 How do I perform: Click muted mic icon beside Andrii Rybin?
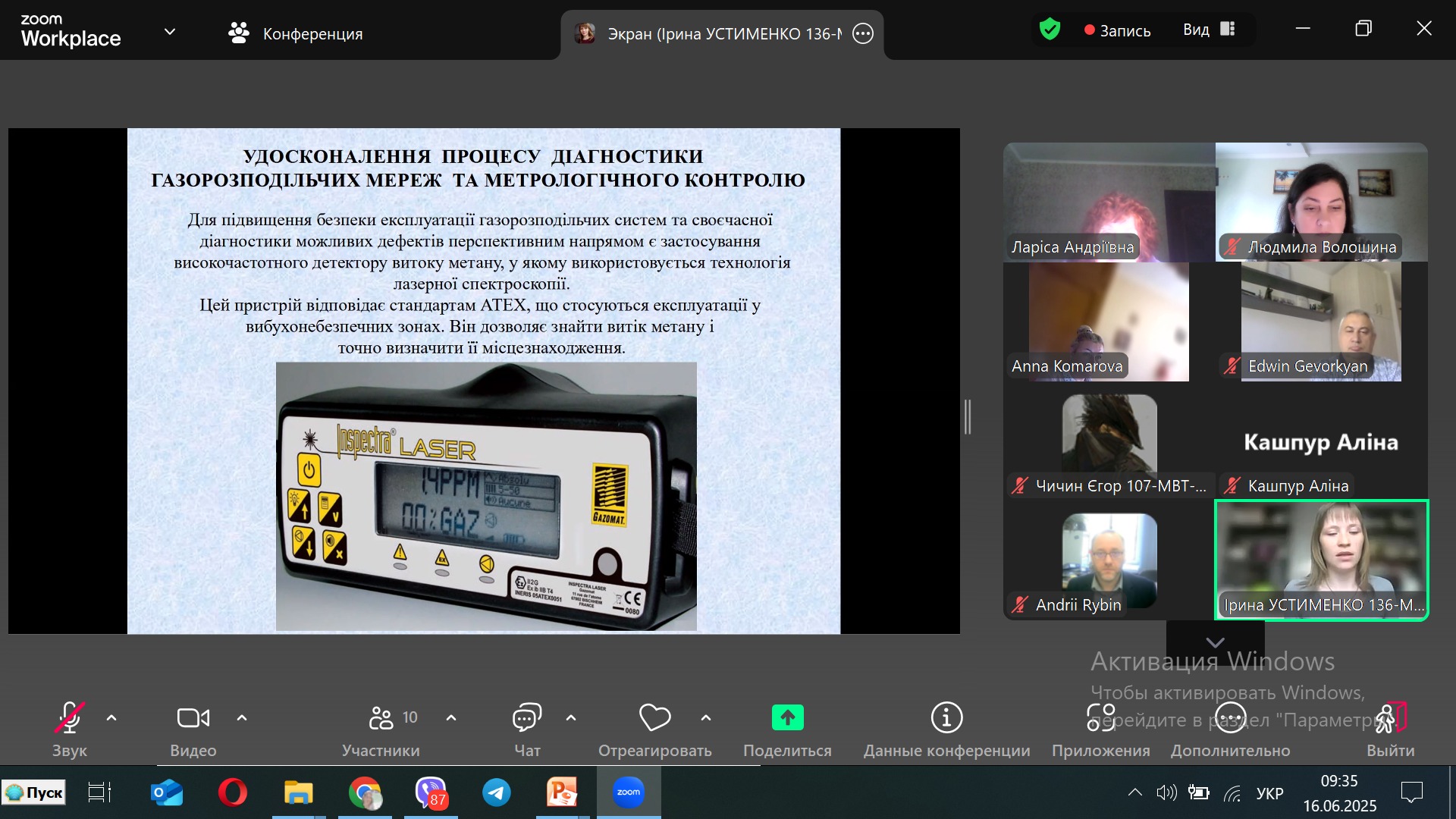[x=1020, y=605]
